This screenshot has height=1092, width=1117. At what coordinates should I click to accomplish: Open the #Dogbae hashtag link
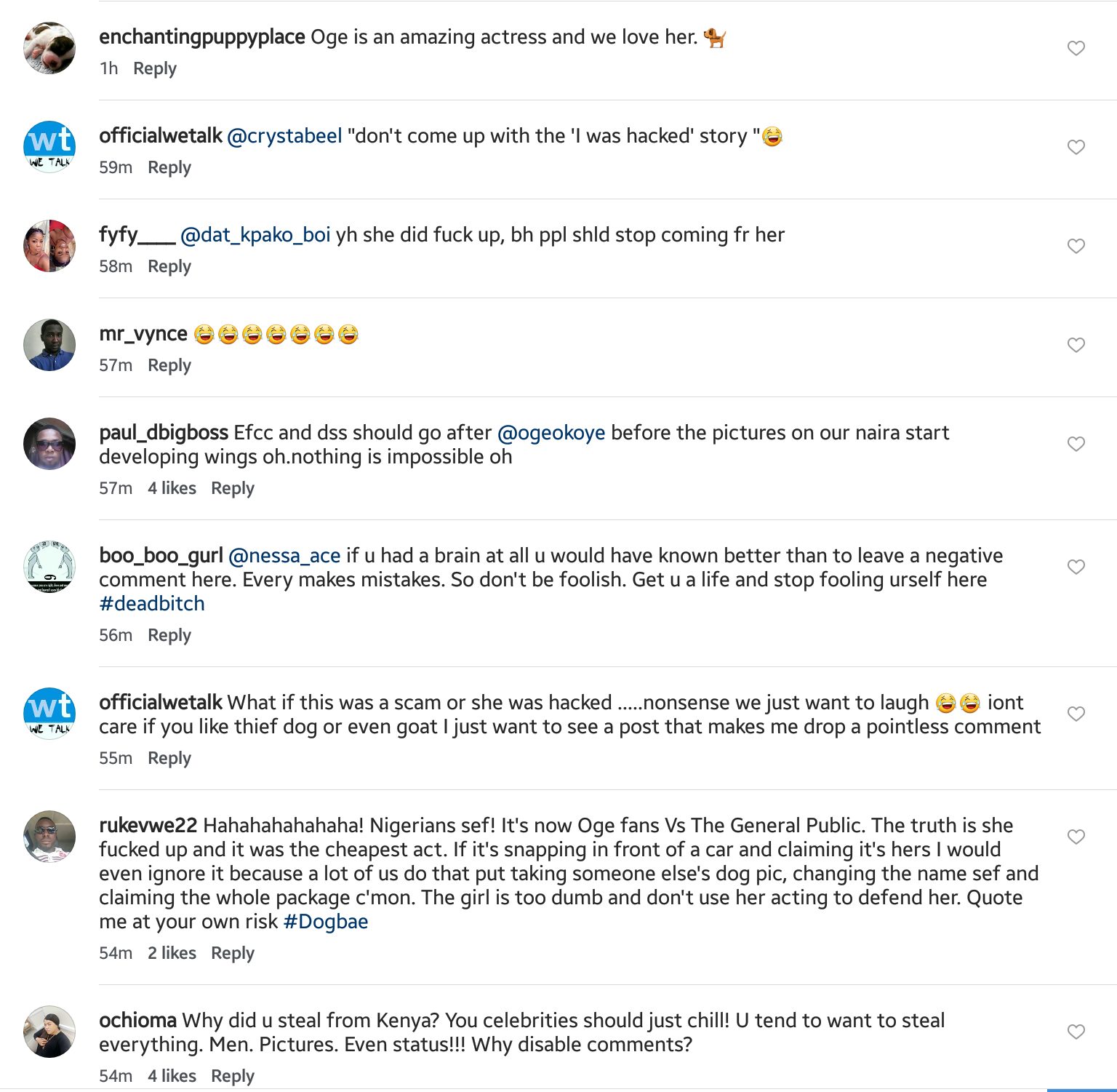click(x=326, y=922)
